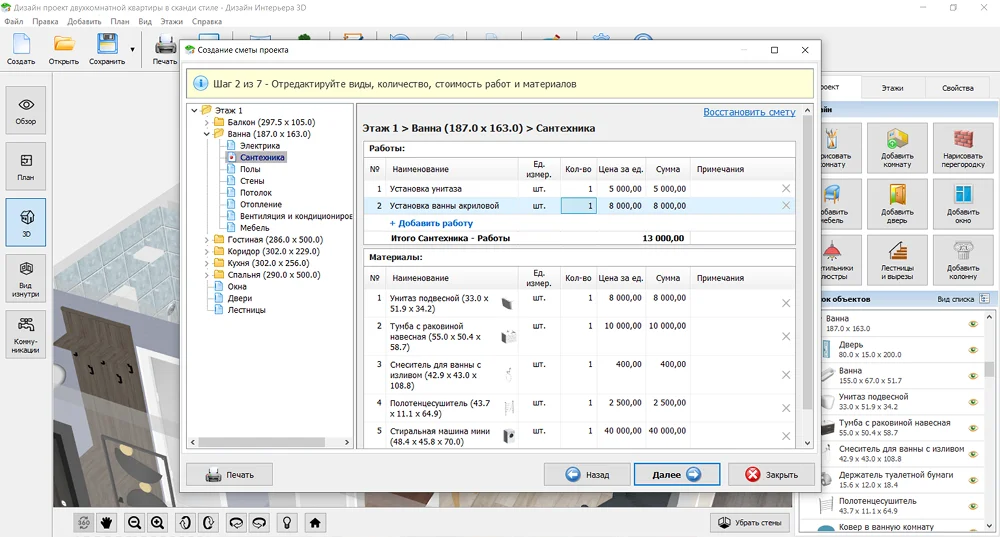Expand the 'Кухня (302.0 x 256.0)' tree node
Image resolution: width=1000 pixels, height=537 pixels.
click(x=206, y=263)
